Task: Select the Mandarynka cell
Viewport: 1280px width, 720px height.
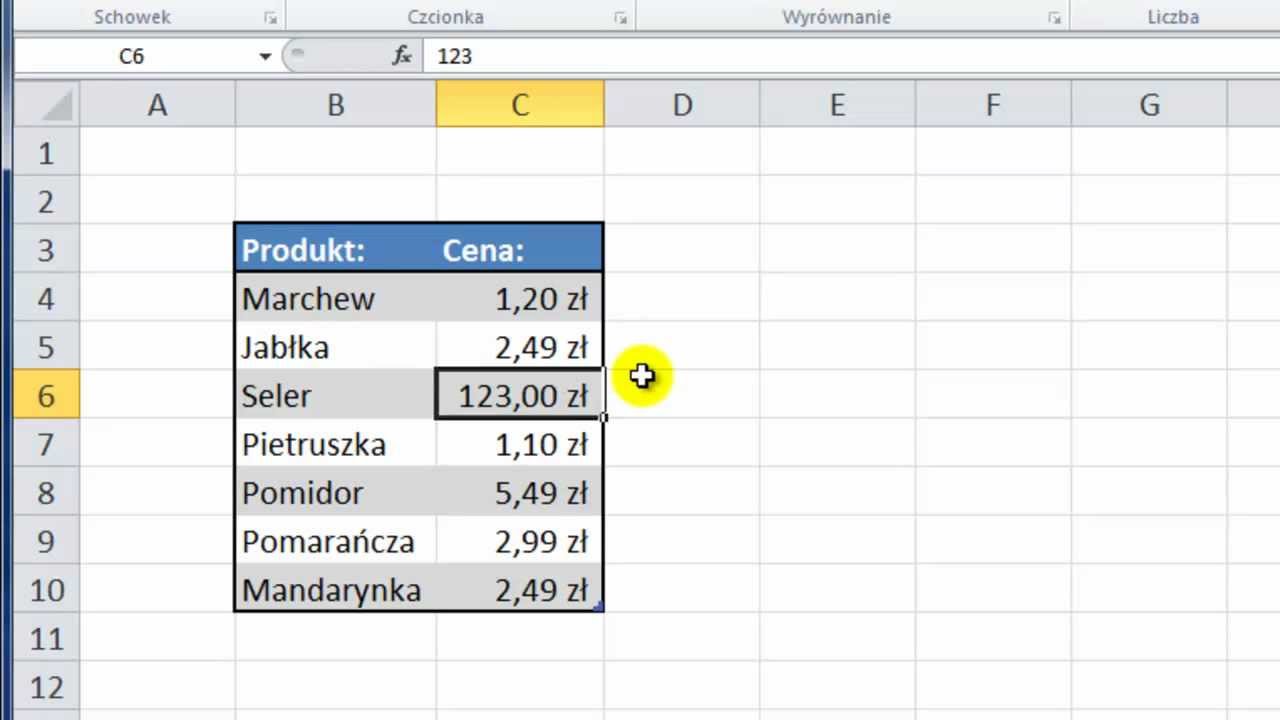Action: pos(335,589)
